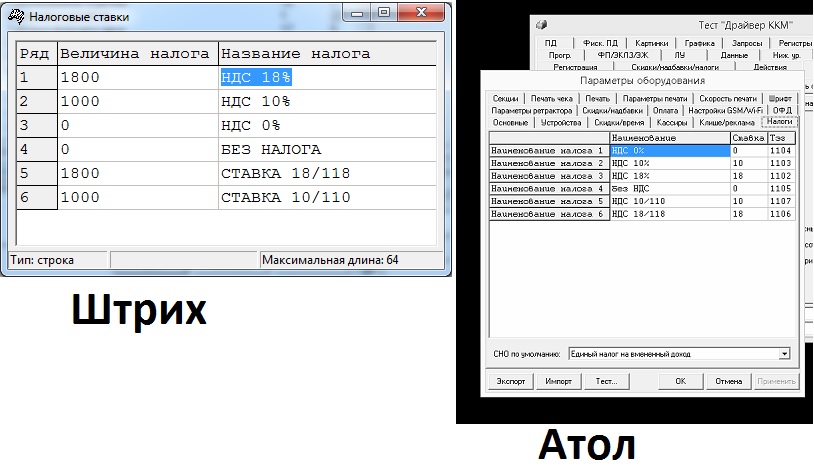Select the Графика tab
This screenshot has width=814, height=474.
click(x=699, y=43)
